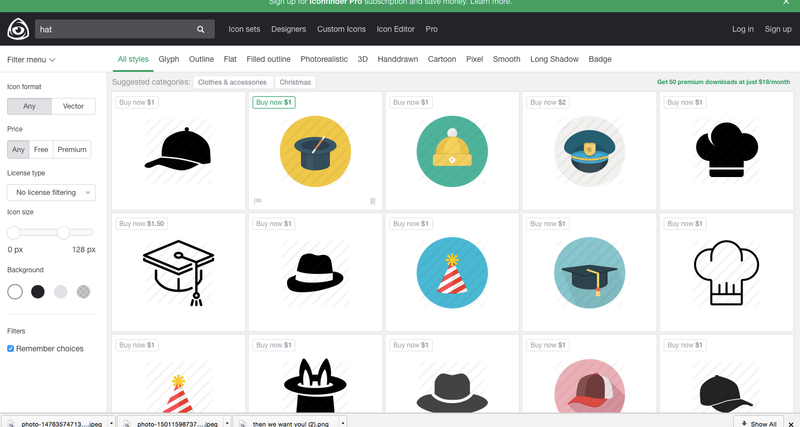Select Premium price option
Screen dimensions: 800x427
point(72,149)
